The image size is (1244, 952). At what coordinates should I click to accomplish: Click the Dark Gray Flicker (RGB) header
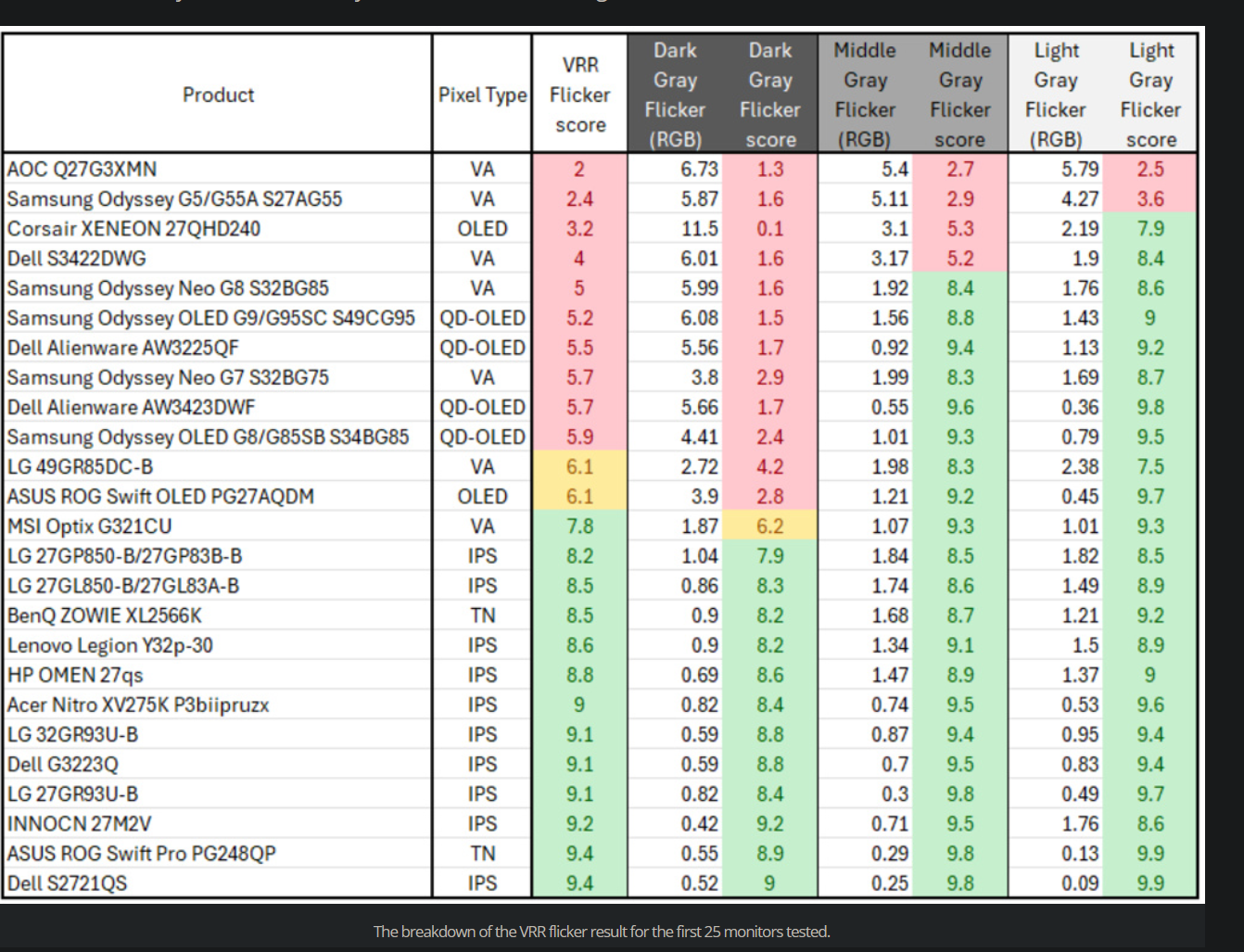pyautogui.click(x=675, y=95)
